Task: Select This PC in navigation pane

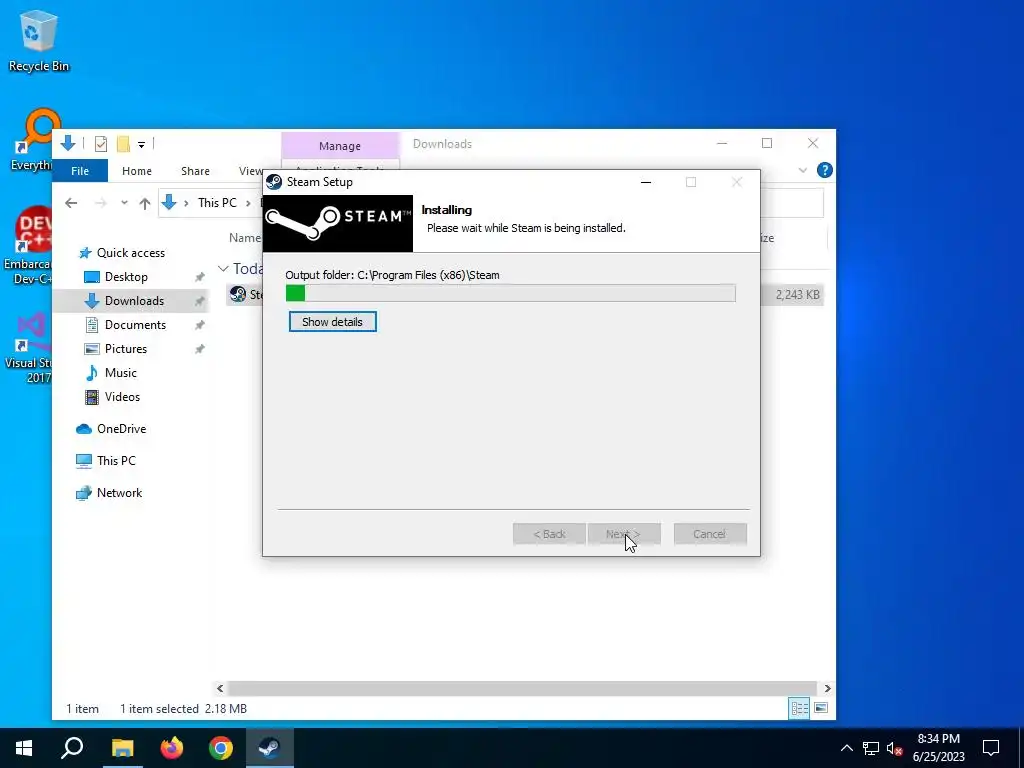Action: [x=116, y=461]
